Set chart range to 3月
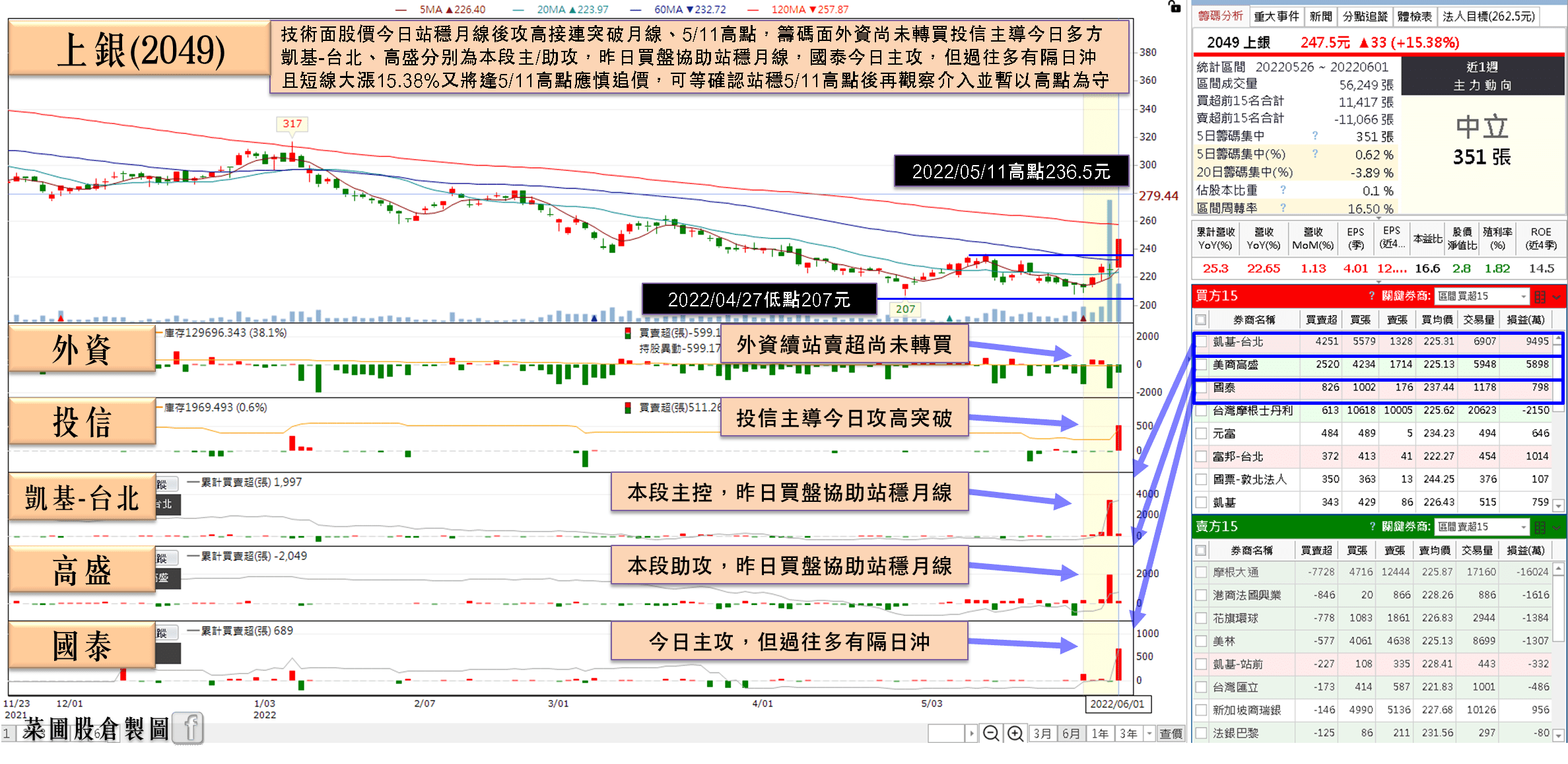 point(1042,734)
